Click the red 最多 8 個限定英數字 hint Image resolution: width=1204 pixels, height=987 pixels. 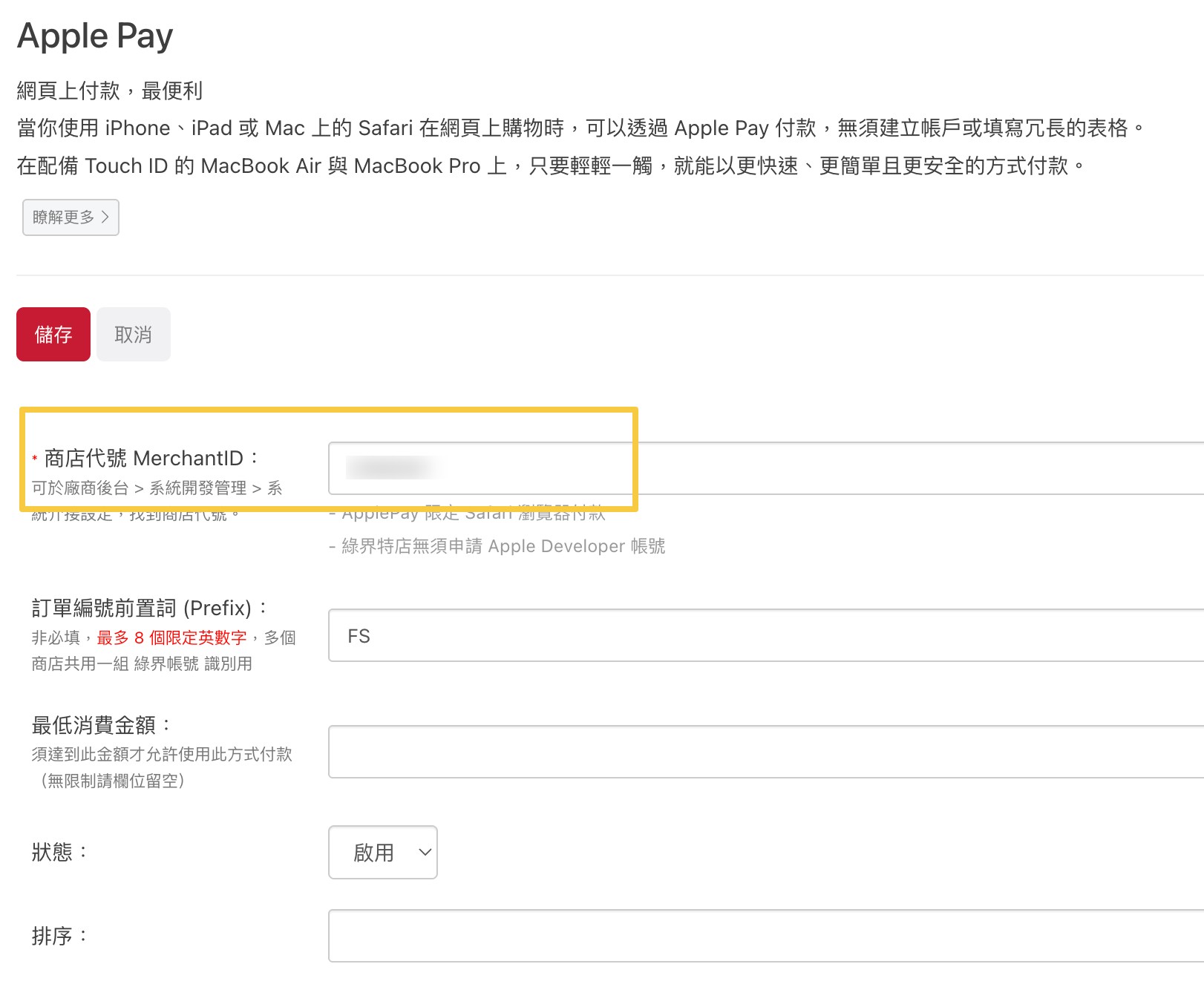pos(171,637)
